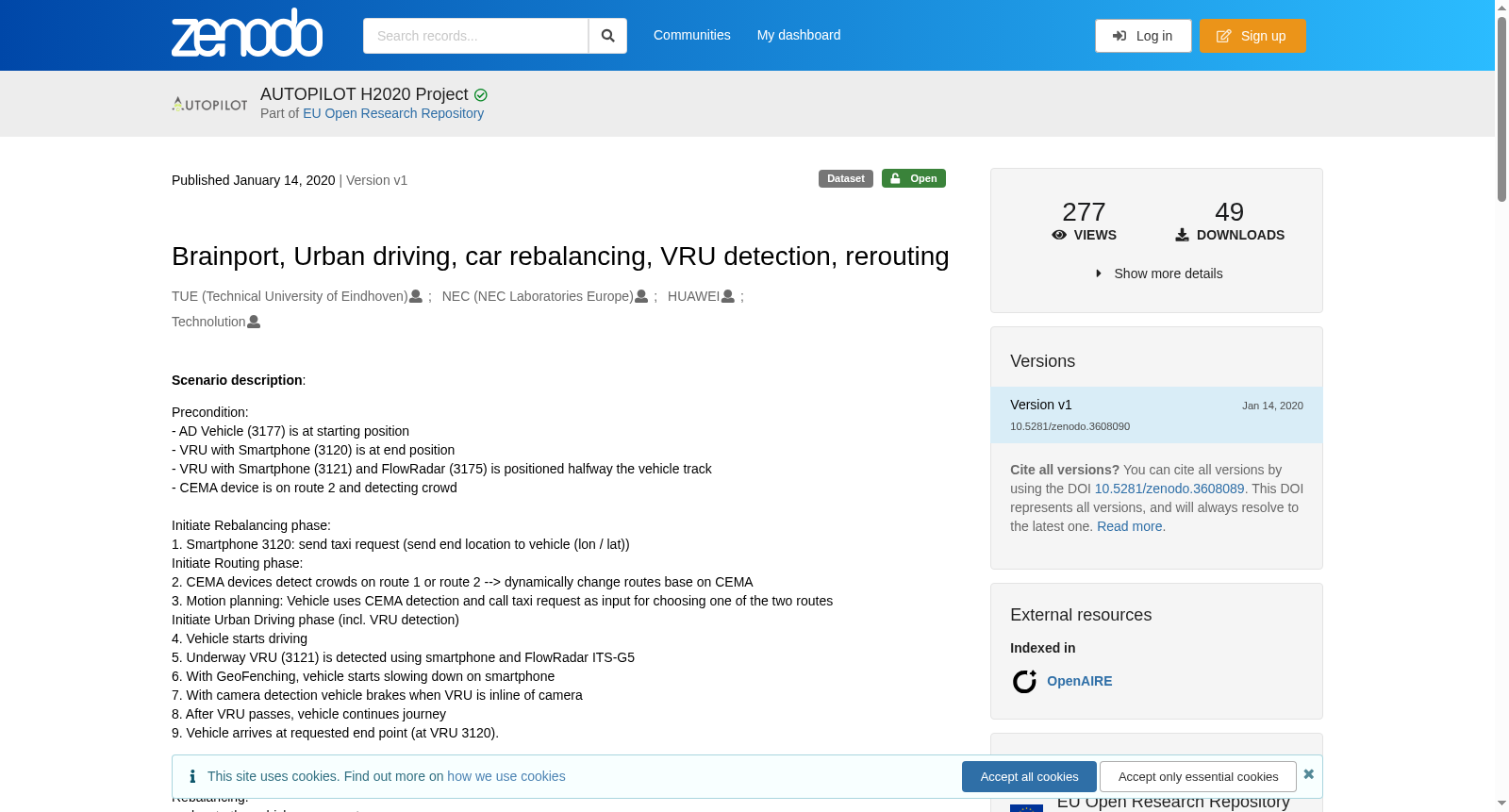The width and height of the screenshot is (1509, 812).
Task: Focus the Search records field
Action: click(x=475, y=36)
